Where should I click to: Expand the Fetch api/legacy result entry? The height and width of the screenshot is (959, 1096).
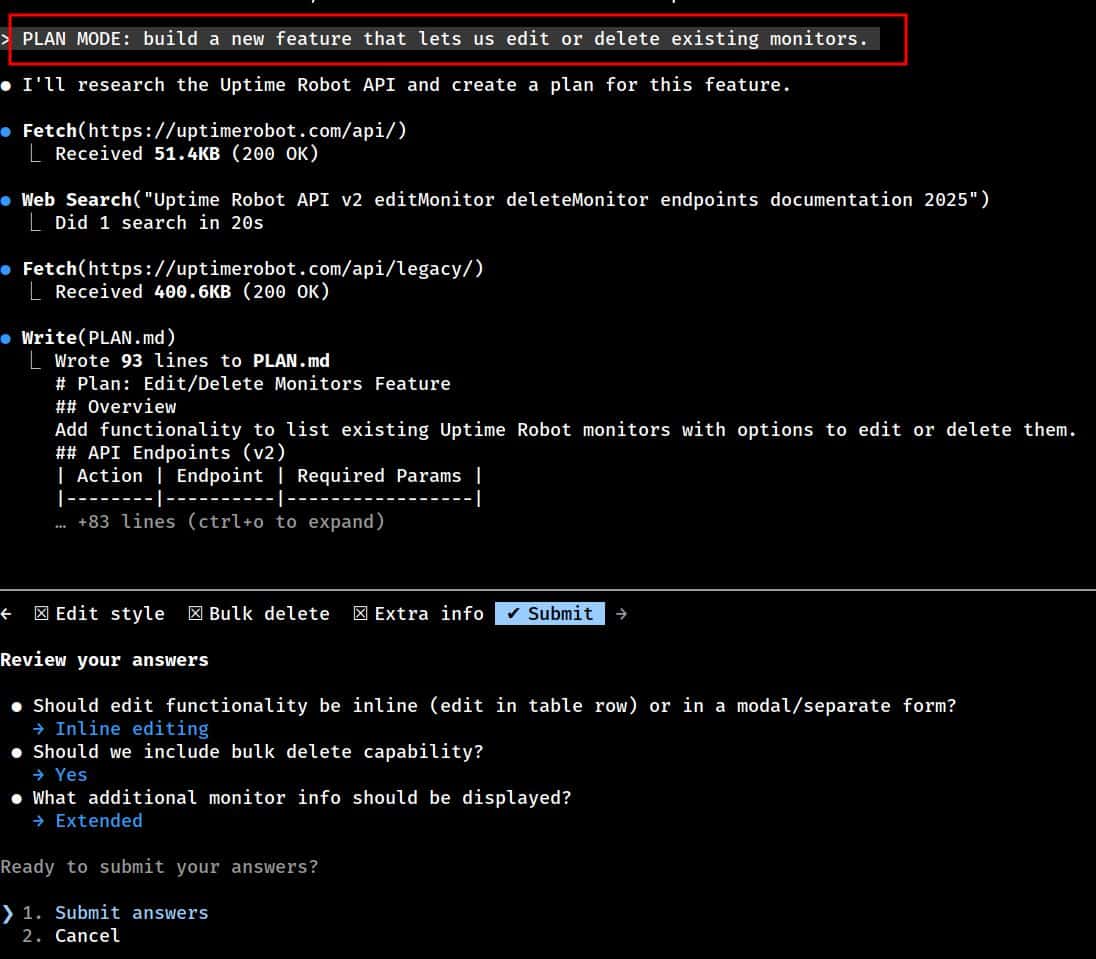(x=192, y=292)
